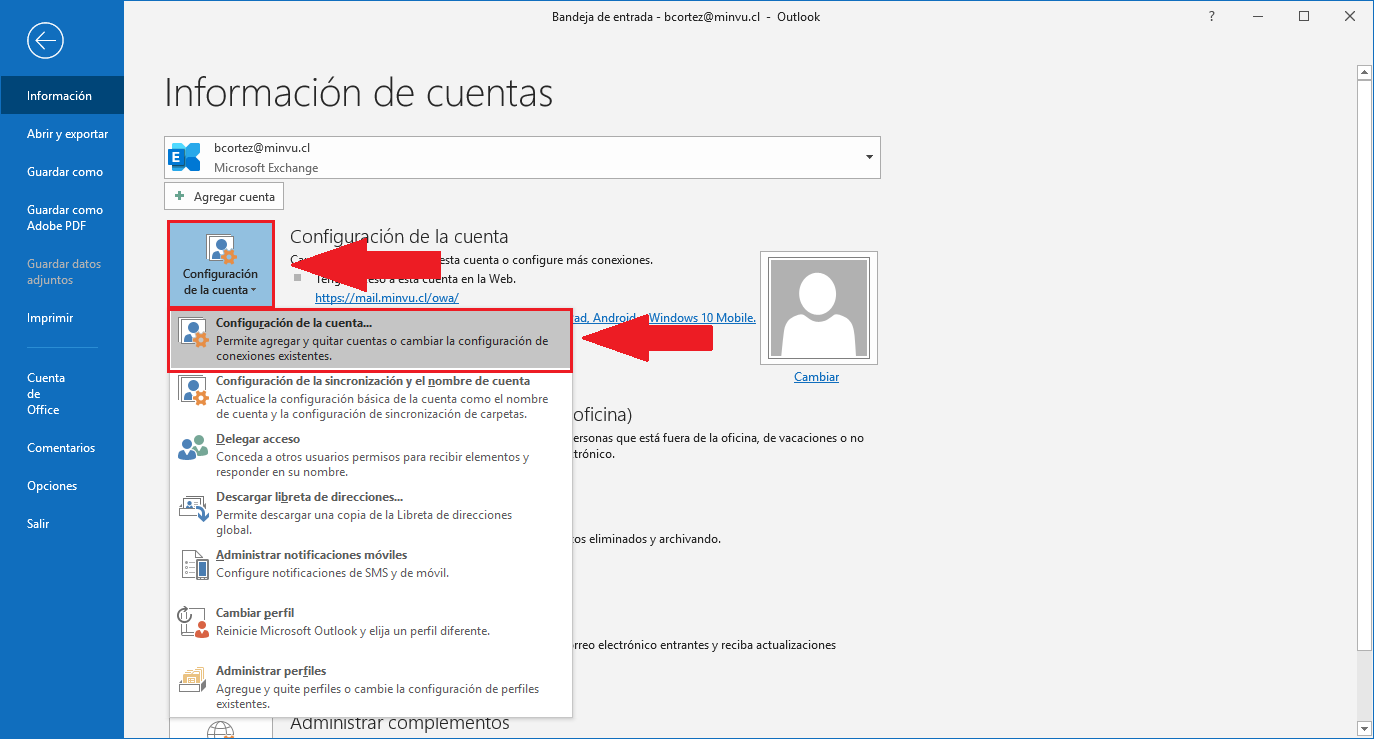The image size is (1374, 739).
Task: Select Configuración de la cuenta... menu entry
Action: (371, 340)
